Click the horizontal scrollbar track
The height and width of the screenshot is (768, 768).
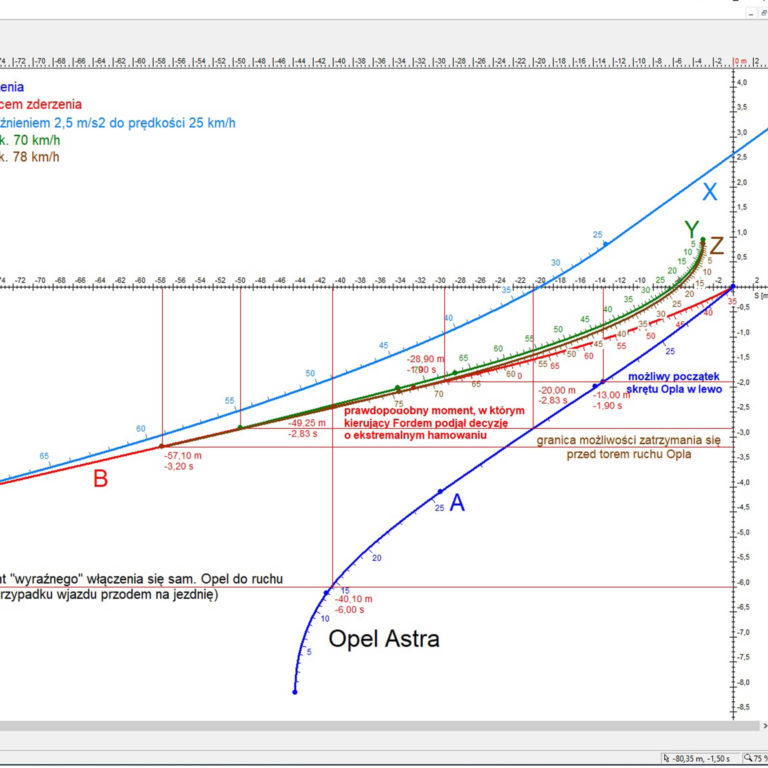coord(380,726)
